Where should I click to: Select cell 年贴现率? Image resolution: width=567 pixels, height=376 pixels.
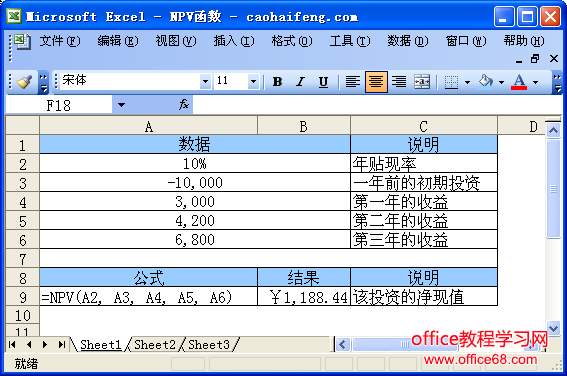[x=424, y=164]
